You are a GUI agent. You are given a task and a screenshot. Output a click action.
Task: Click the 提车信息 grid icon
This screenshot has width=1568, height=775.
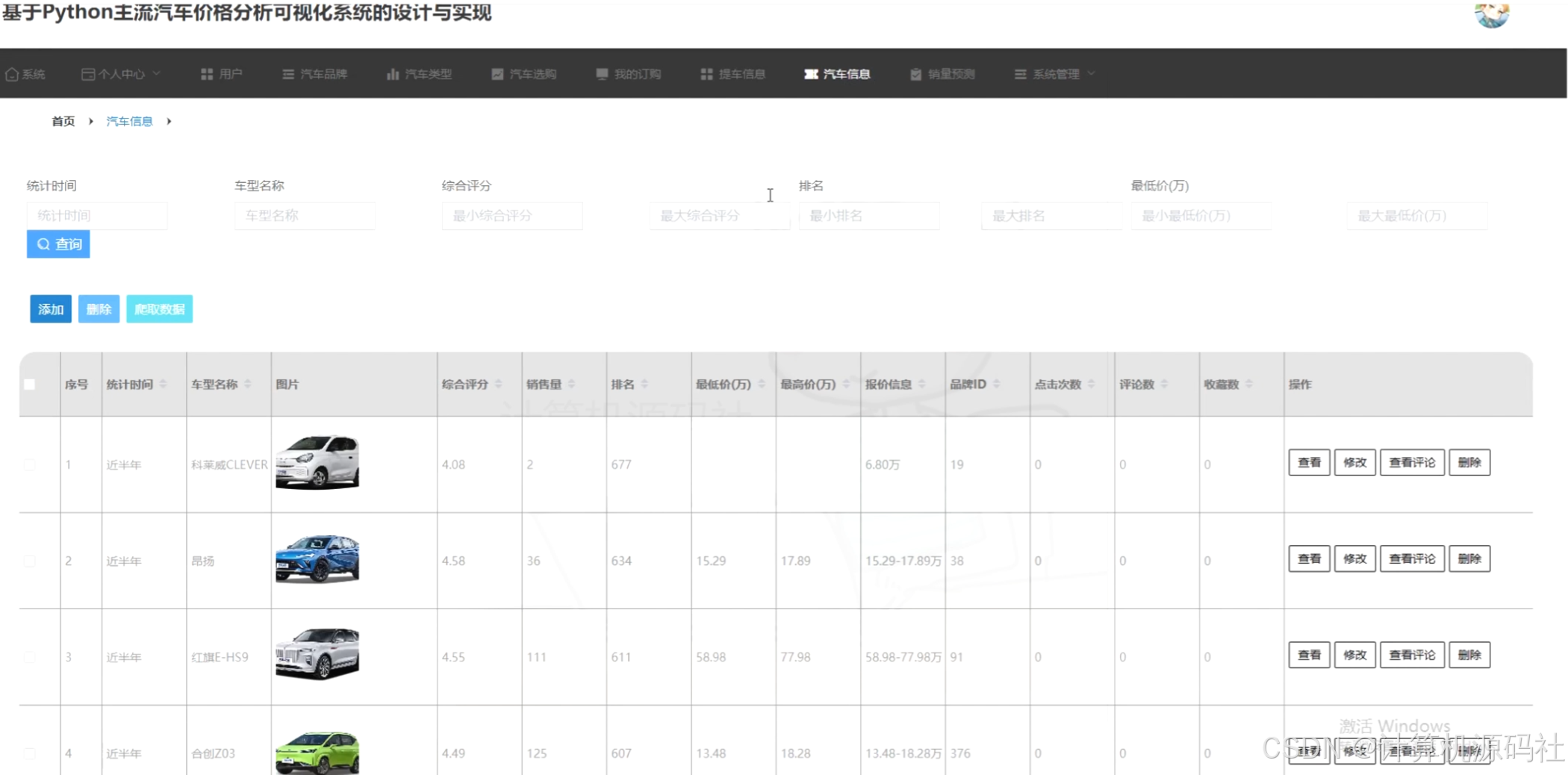pos(706,74)
